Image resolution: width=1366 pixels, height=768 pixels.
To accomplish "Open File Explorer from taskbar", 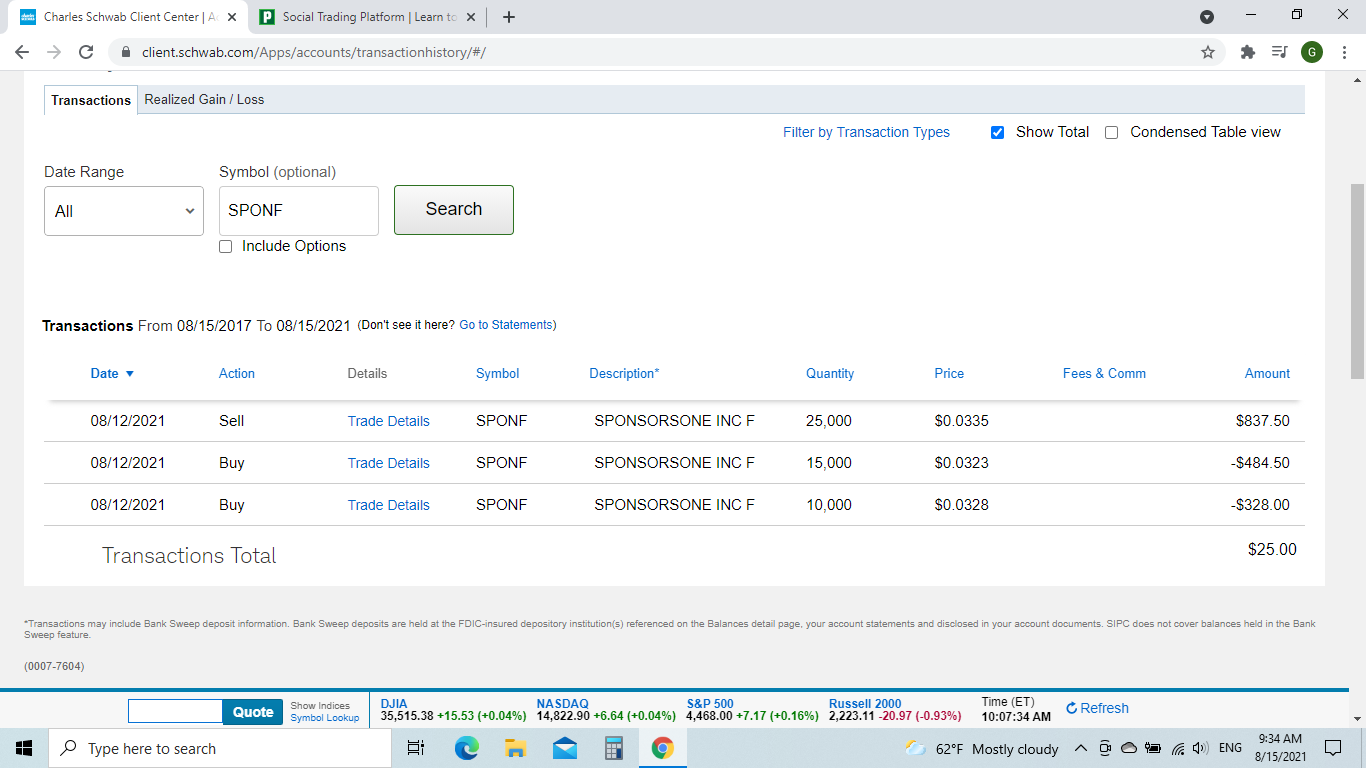I will (516, 748).
